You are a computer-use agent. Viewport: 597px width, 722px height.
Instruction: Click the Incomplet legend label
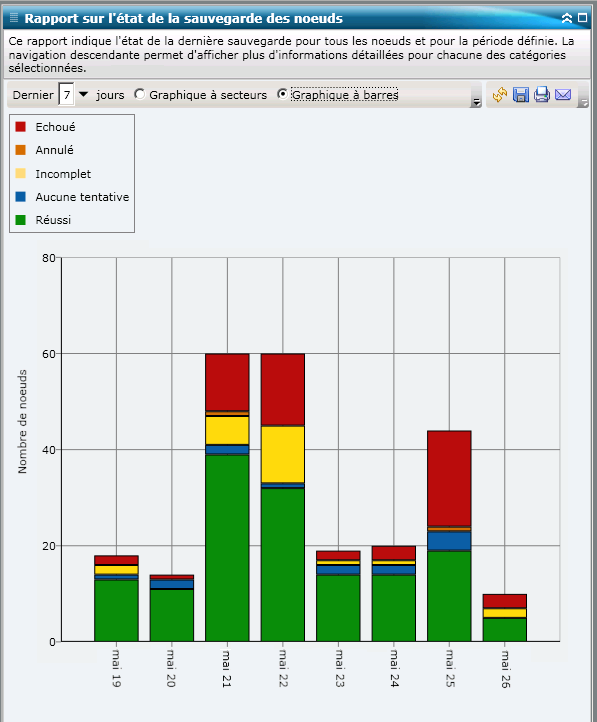[x=63, y=174]
